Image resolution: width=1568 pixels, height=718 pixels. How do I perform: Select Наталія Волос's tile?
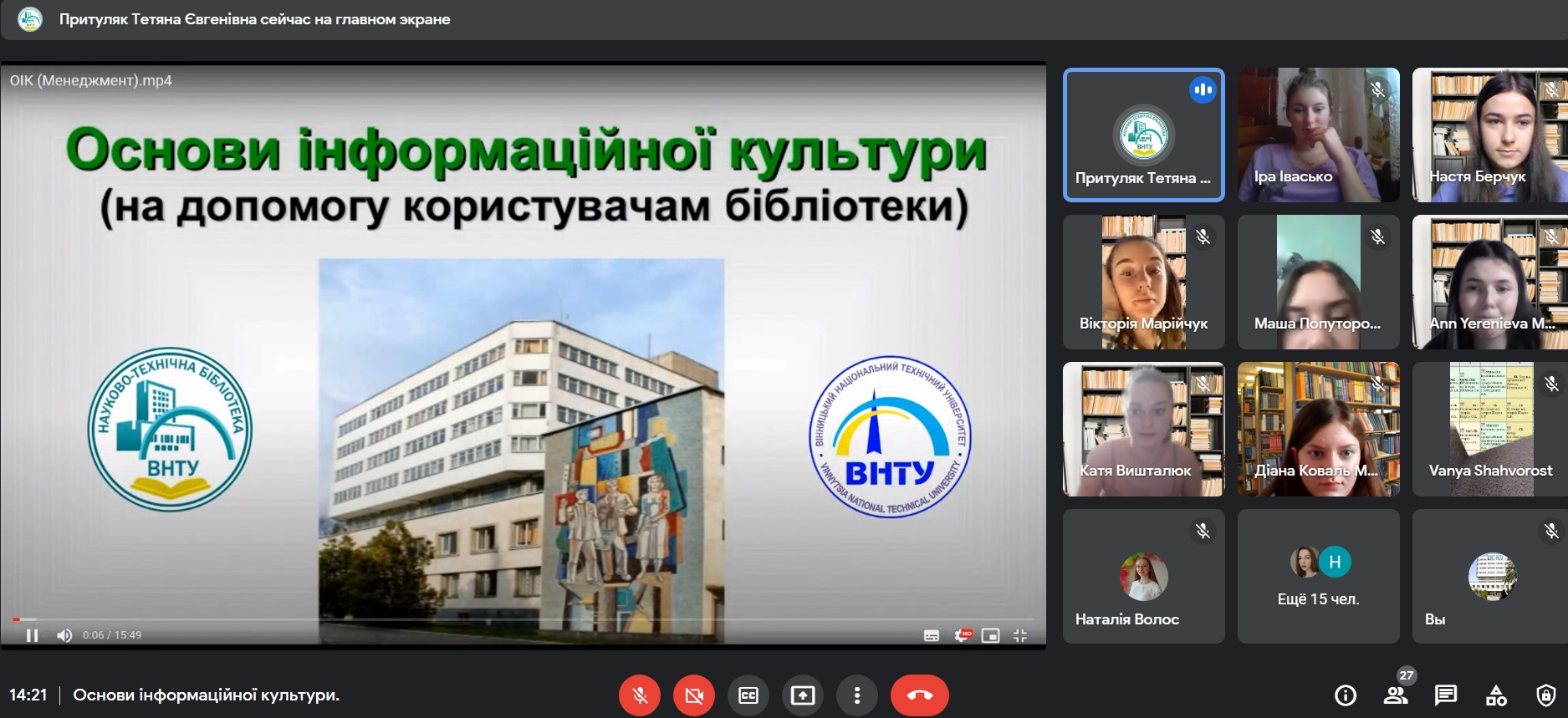[1144, 577]
